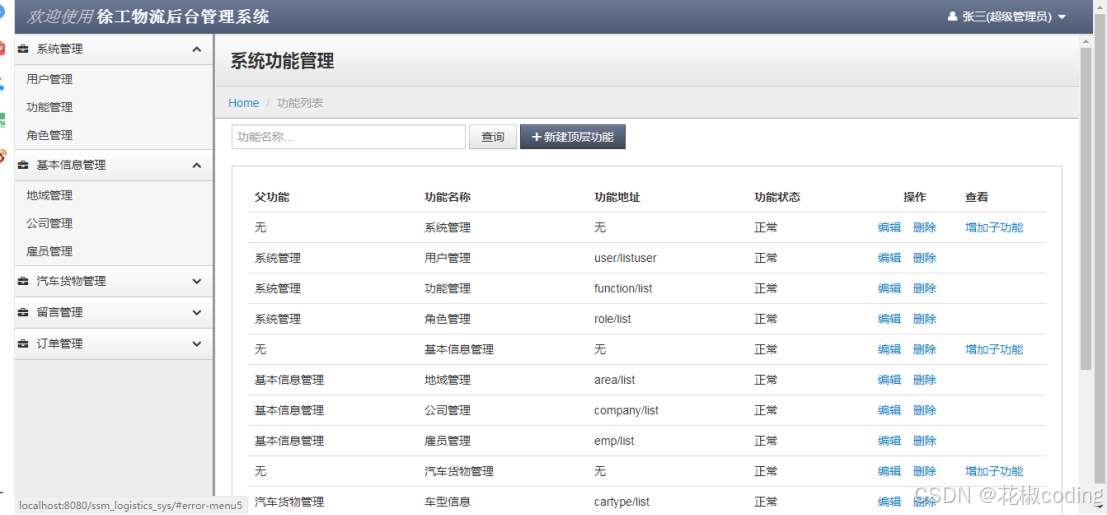Screen dimensions: 1107x515
Task: Delete the 地域管理 area/list row
Action: (925, 379)
